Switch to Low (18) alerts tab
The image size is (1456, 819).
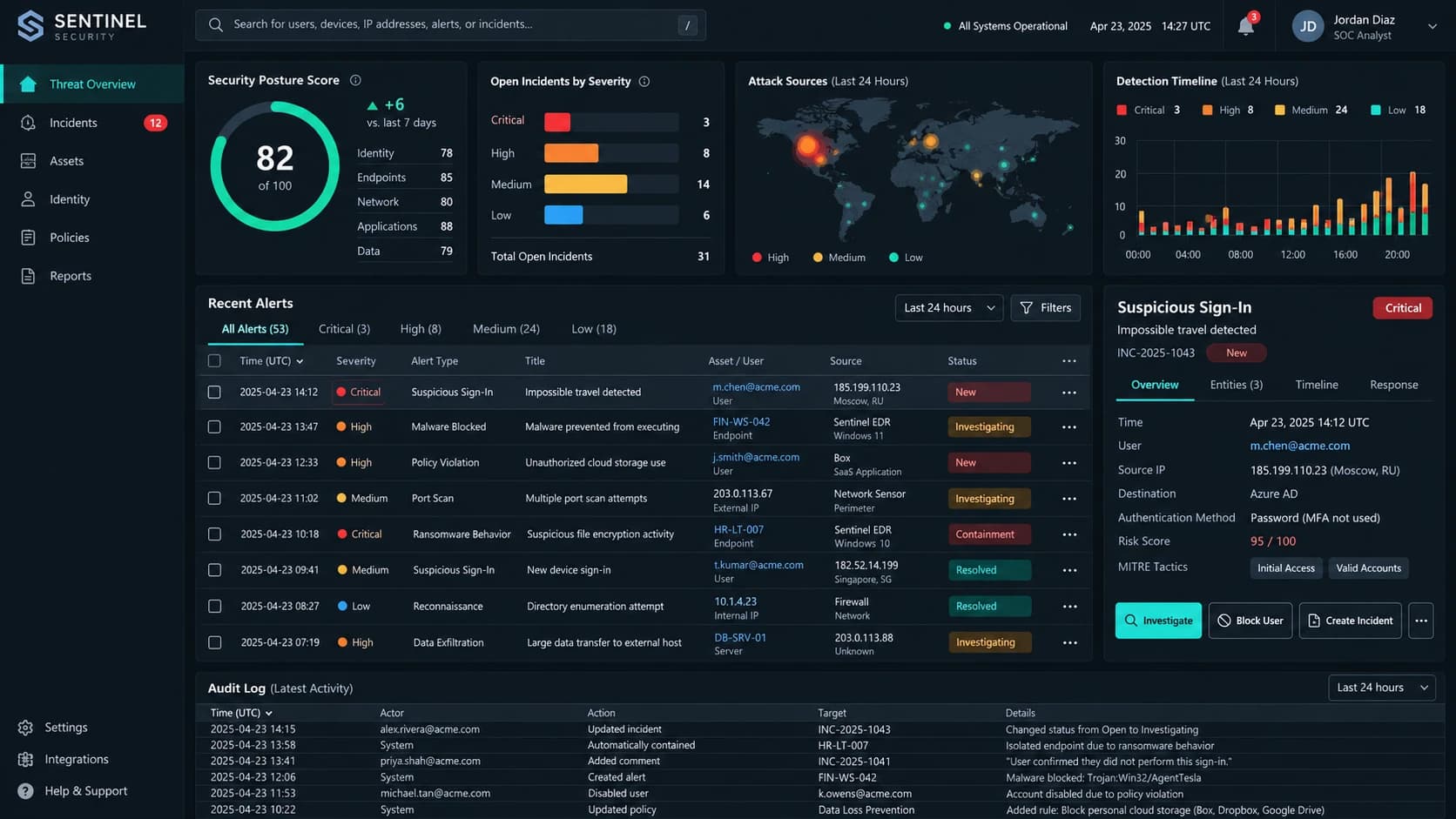pos(594,329)
